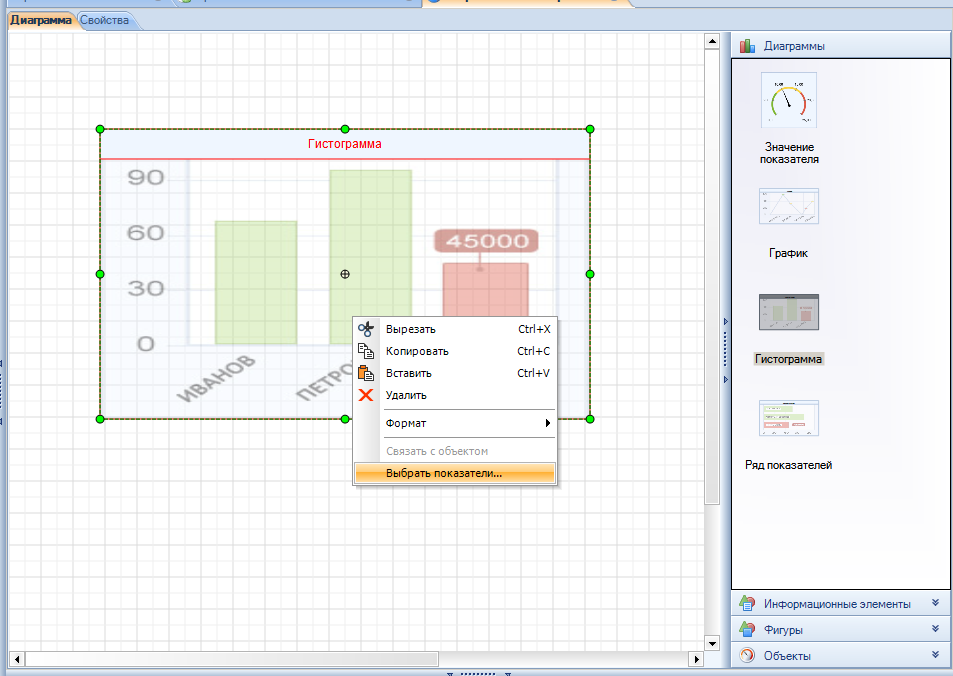Select the Ряд показателей icon
This screenshot has width=953, height=676.
coord(788,419)
